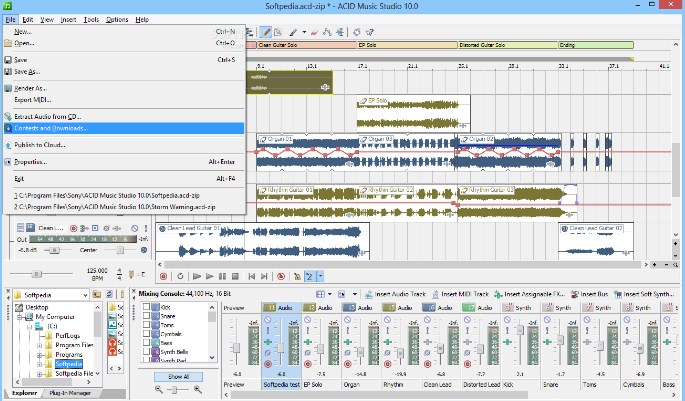Choose Extract Audio from CD
The width and height of the screenshot is (685, 401).
tap(124, 117)
